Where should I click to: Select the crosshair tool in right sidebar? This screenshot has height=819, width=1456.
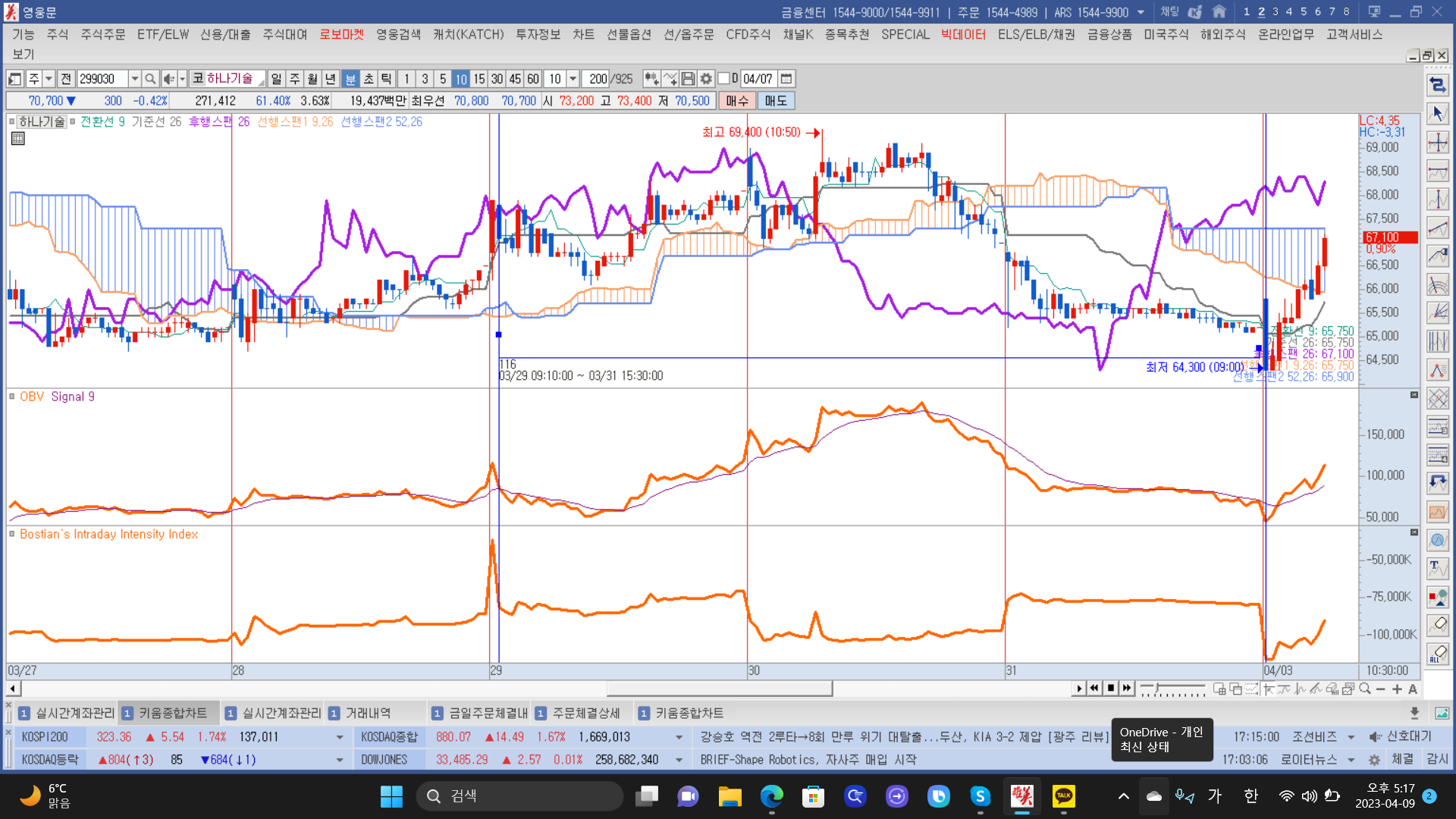[1438, 143]
